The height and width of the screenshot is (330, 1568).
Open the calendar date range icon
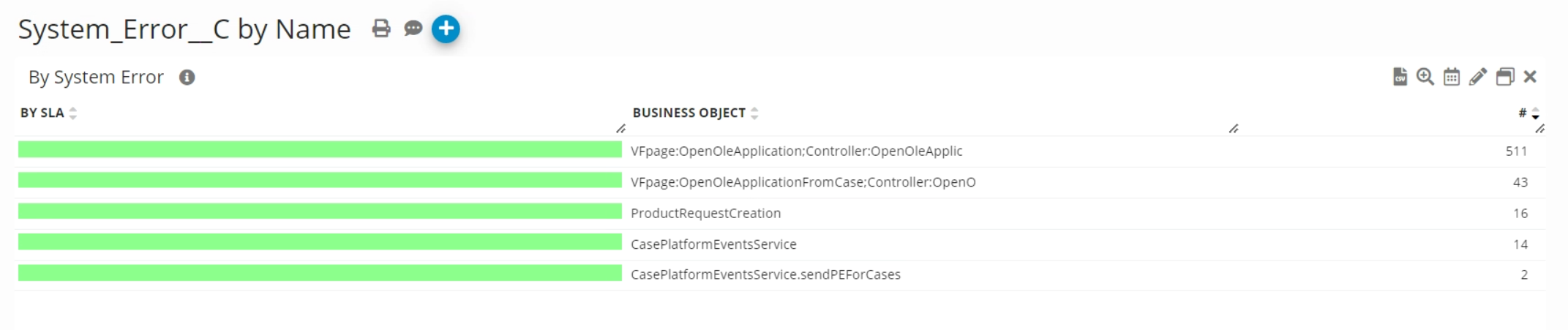coord(1452,77)
